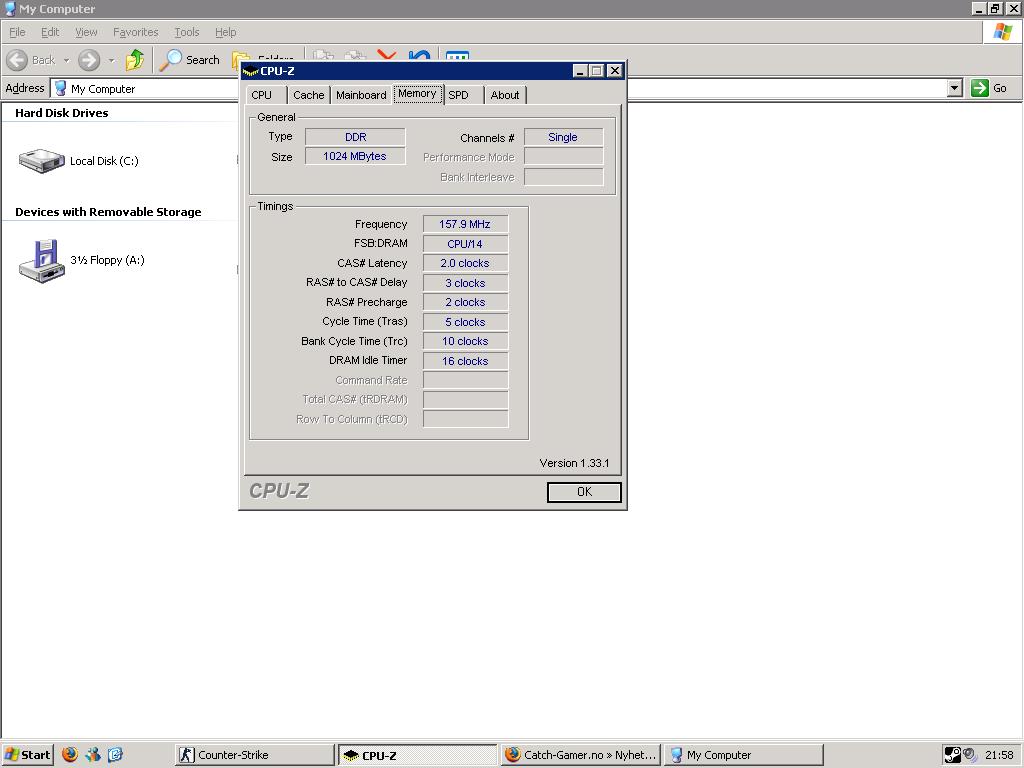The image size is (1024, 768).
Task: Click the Steam tray icon
Action: (x=953, y=755)
